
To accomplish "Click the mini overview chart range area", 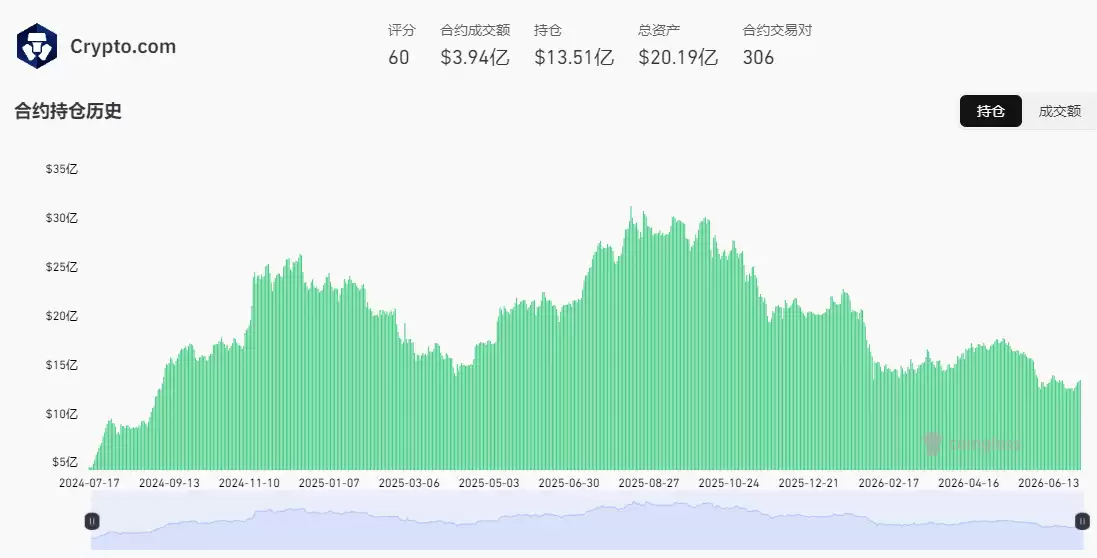I will pos(587,521).
